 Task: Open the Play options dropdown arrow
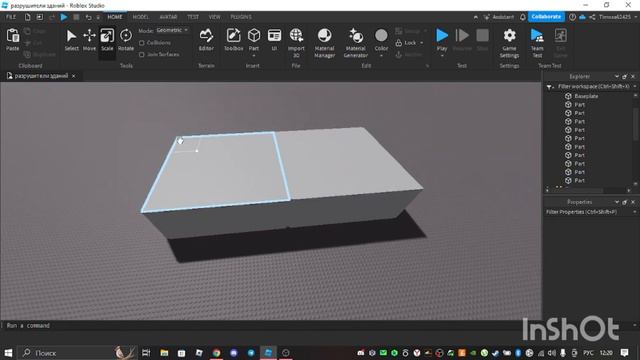(x=442, y=56)
